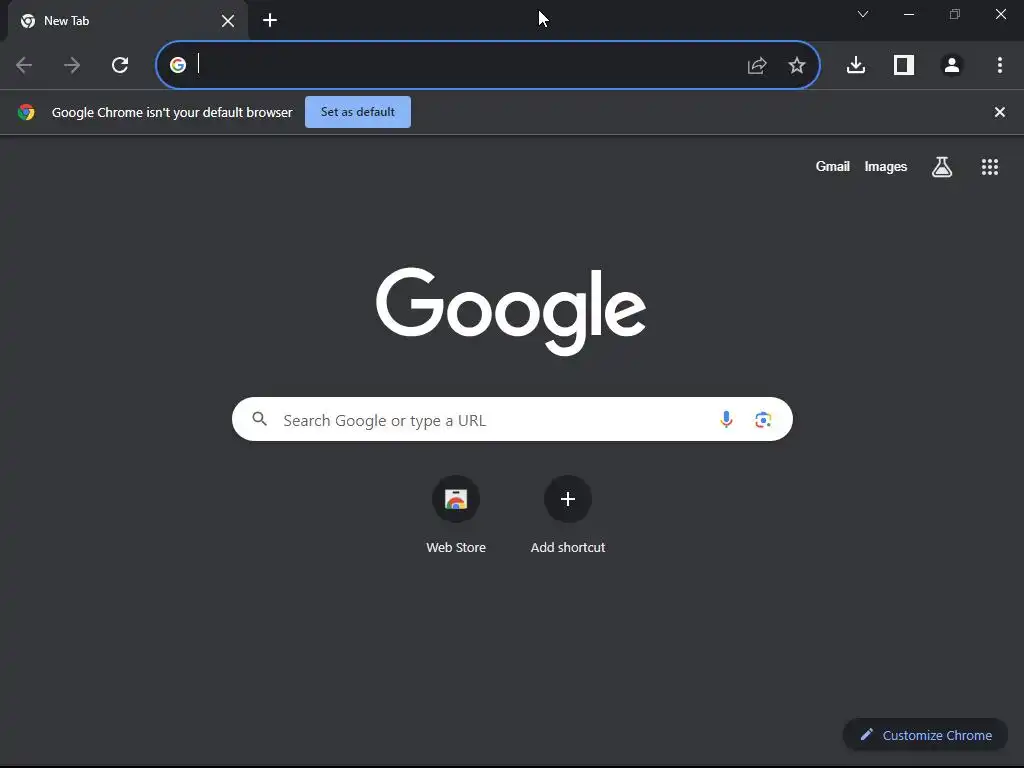Viewport: 1024px width, 768px height.
Task: Click the Chrome logo in the info bar
Action: 26,112
